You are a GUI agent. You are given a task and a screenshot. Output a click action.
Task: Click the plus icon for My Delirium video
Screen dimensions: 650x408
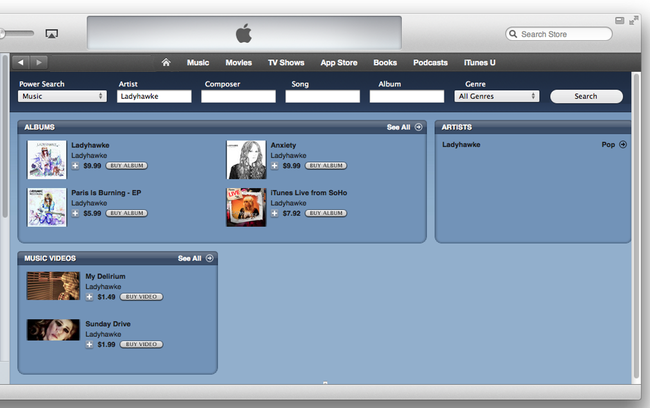[89, 297]
